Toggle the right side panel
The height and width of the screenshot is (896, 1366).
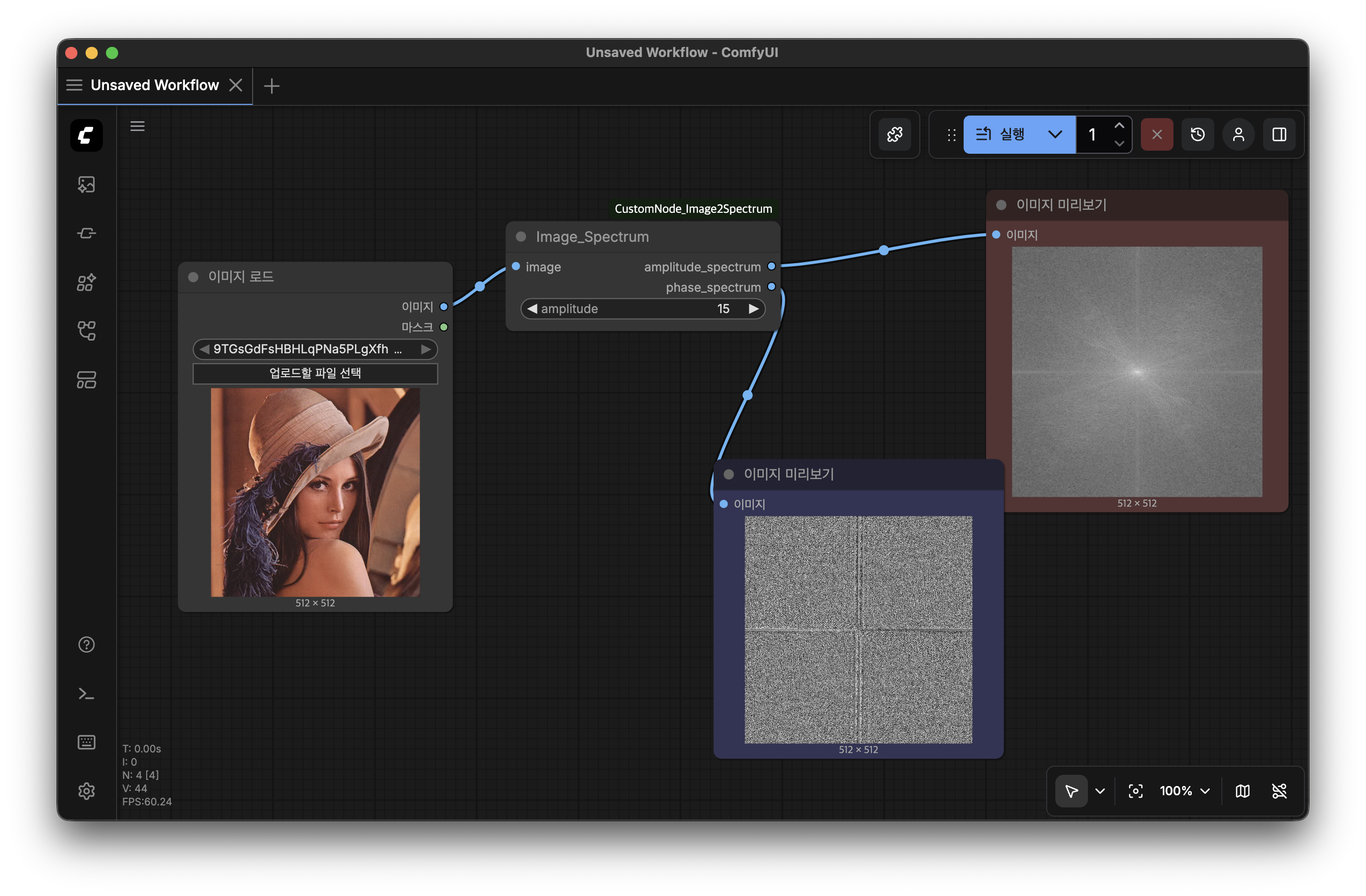pyautogui.click(x=1279, y=134)
